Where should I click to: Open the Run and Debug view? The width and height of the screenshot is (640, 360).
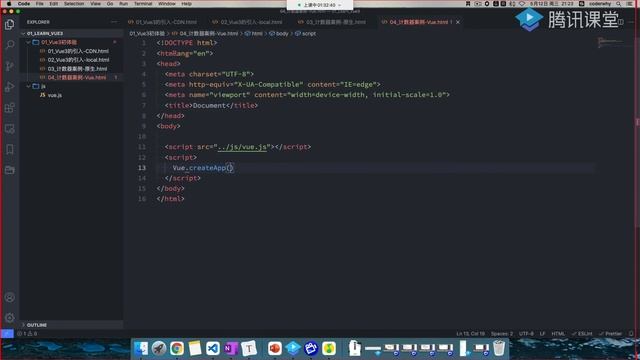click(x=9, y=87)
